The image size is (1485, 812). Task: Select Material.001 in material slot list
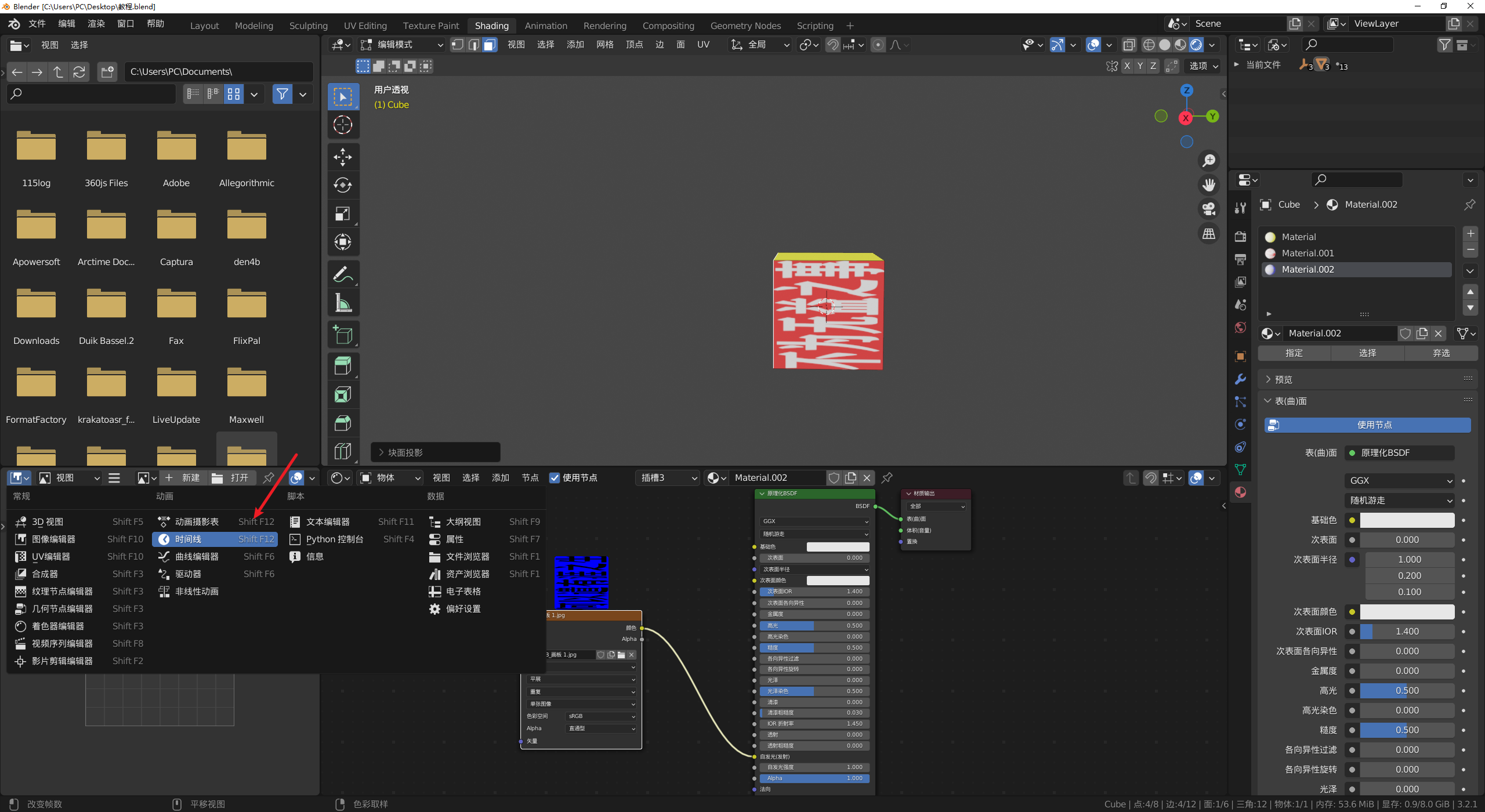(1307, 253)
